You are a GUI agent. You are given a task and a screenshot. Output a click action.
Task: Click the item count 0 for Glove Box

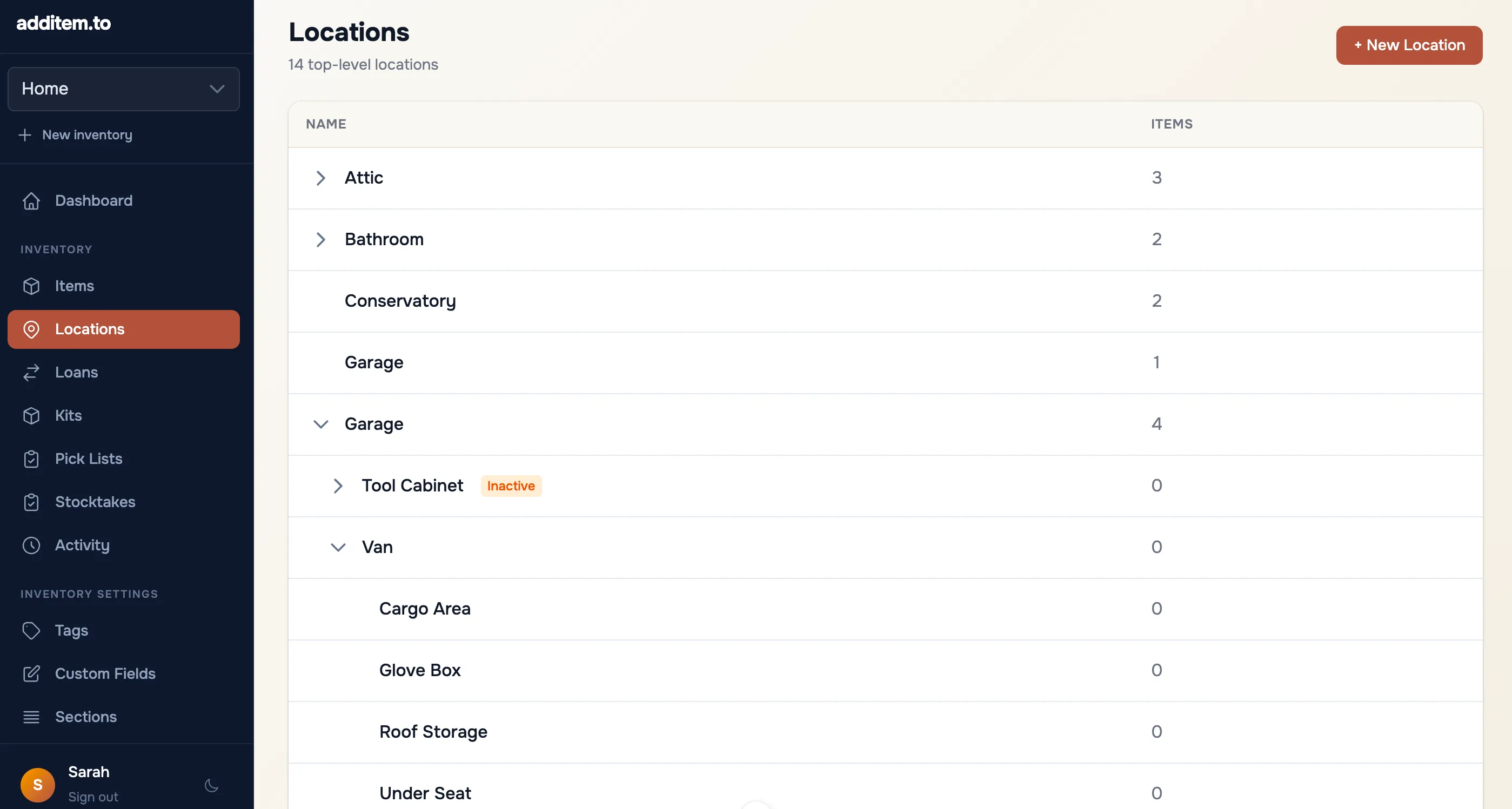[1156, 671]
